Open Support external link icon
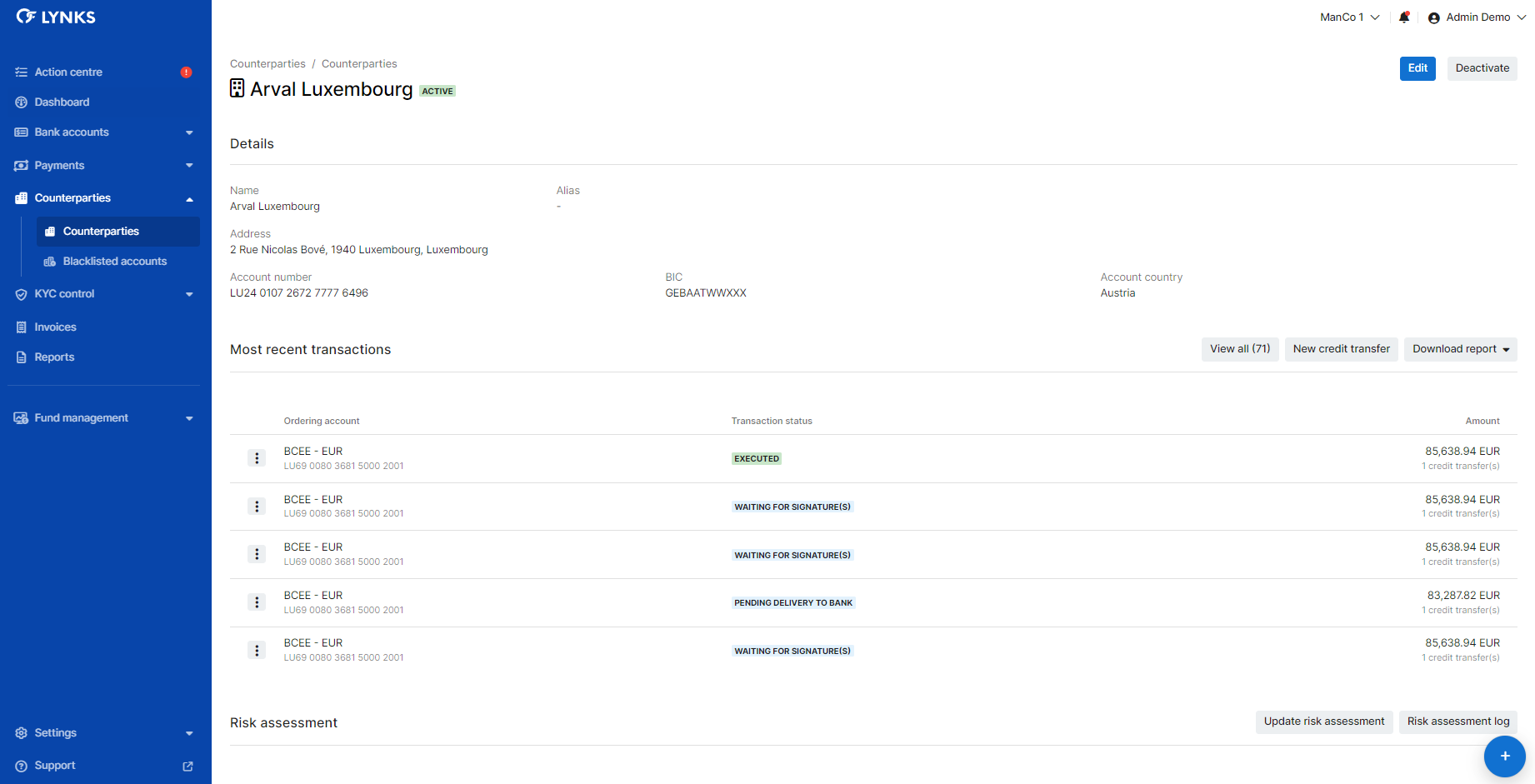 pyautogui.click(x=188, y=767)
